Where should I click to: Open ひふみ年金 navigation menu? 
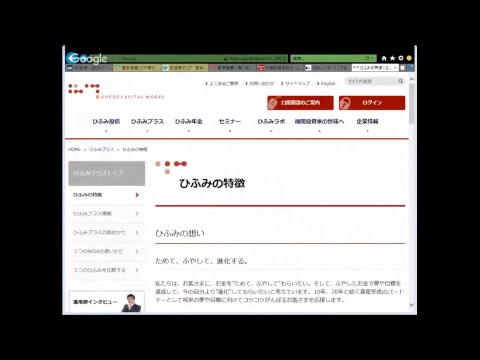(189, 121)
